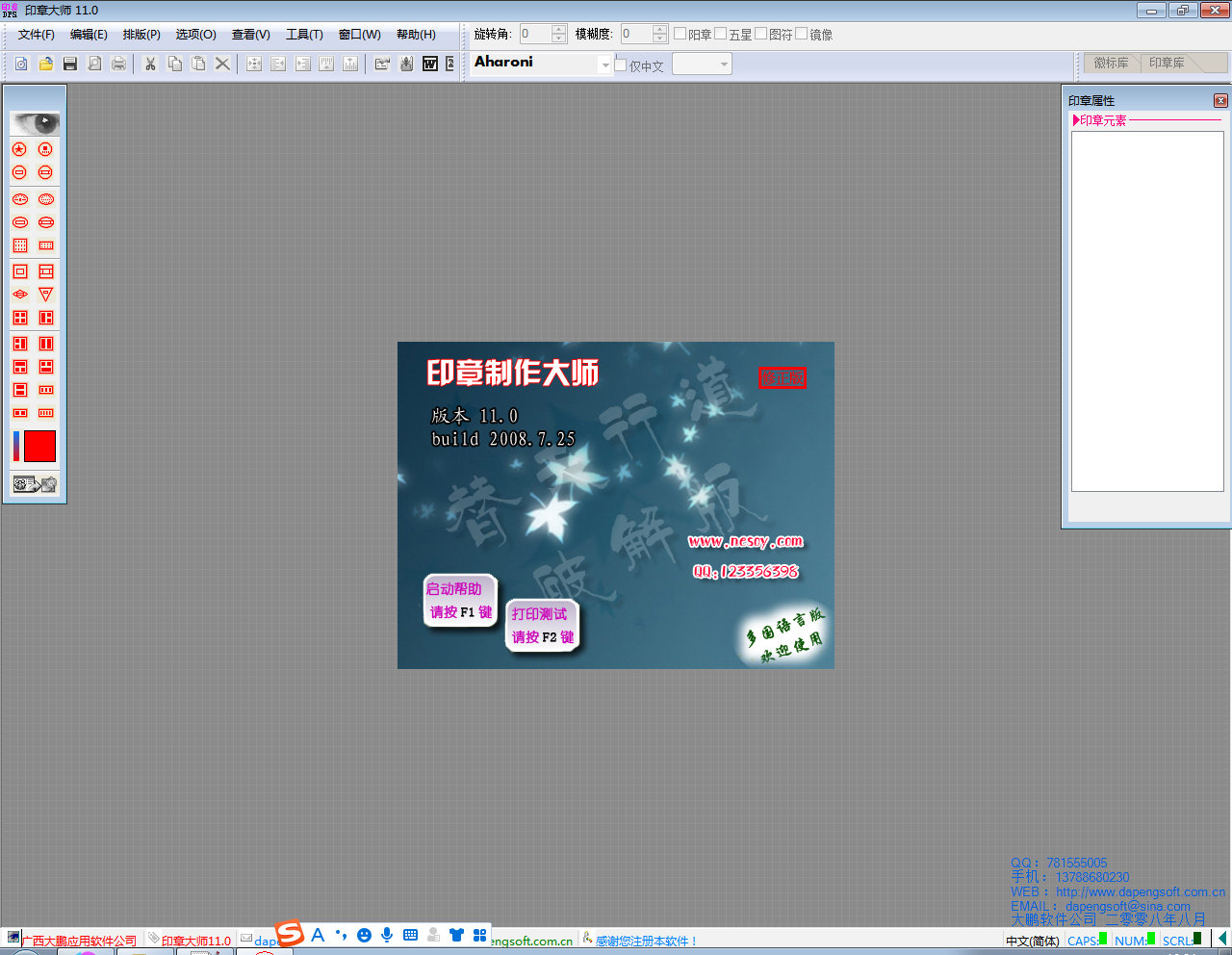Screen dimensions: 1232x955
Task: Delete with the X toolbar icon
Action: (x=222, y=64)
